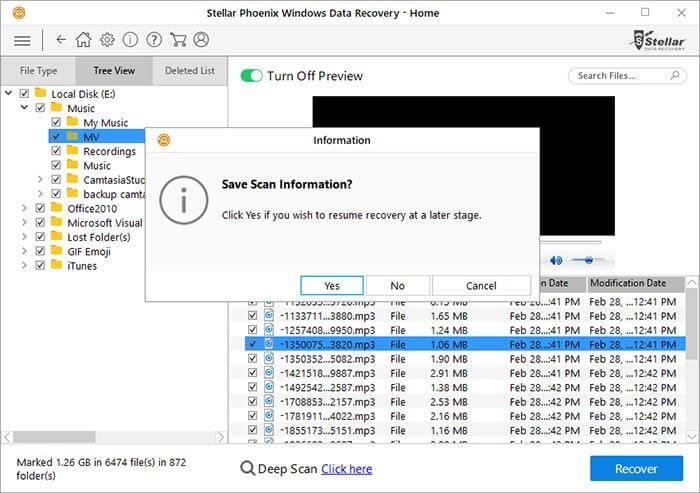Click the tree panel horizontal scrollbar
Screen dimensions: 700x493
[x=54, y=437]
